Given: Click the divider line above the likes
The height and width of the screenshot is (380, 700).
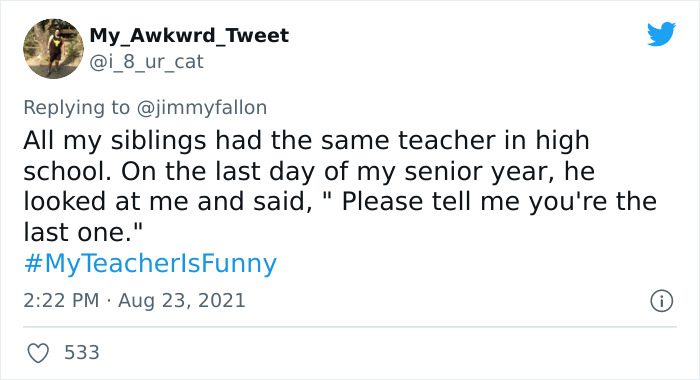Looking at the screenshot, I should click(x=350, y=327).
